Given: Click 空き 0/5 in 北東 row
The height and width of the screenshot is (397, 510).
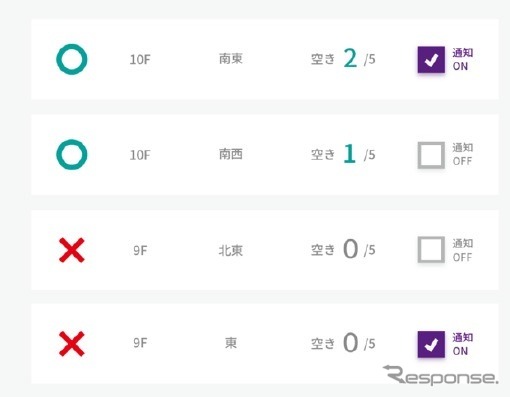Looking at the screenshot, I should 343,249.
